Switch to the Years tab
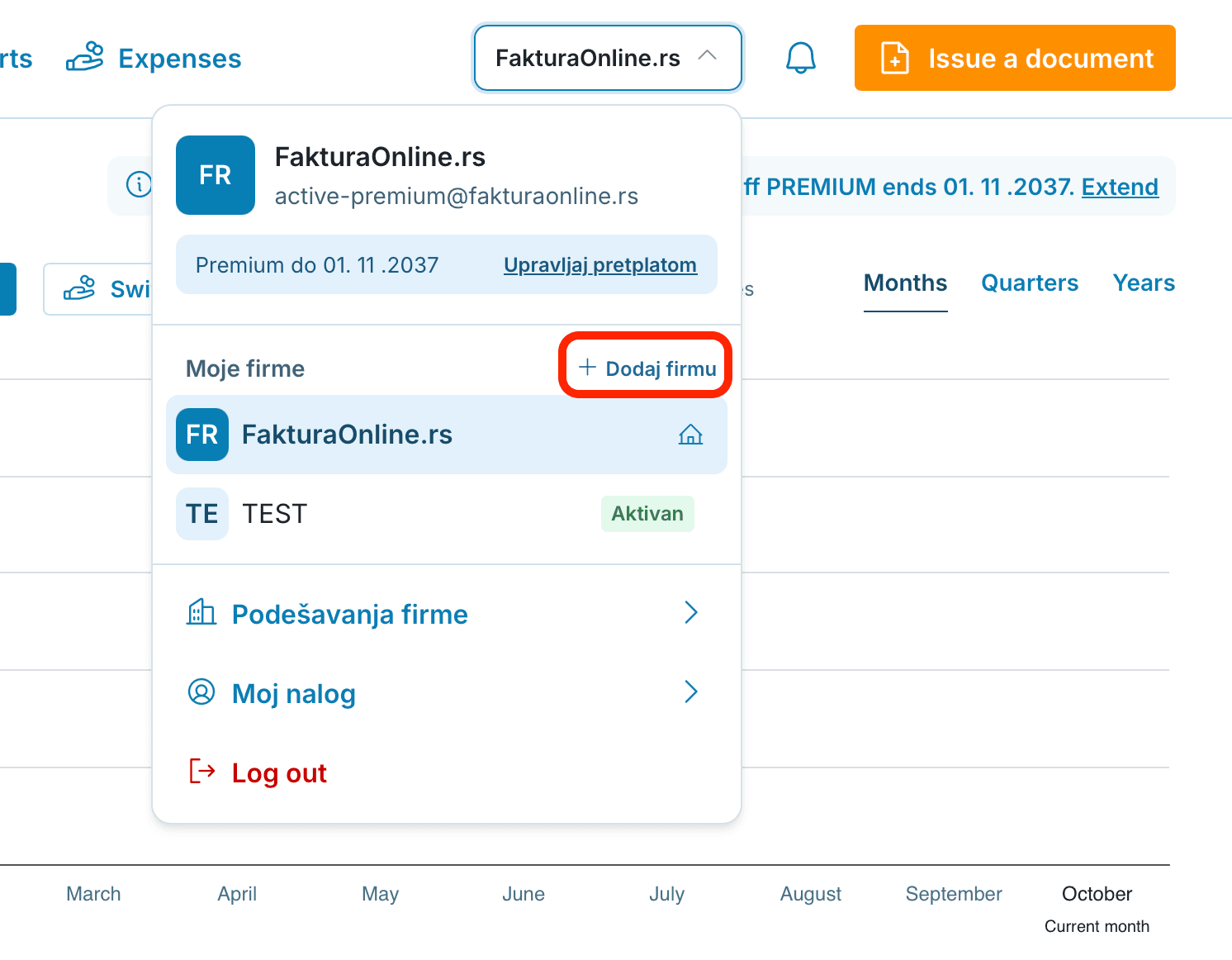This screenshot has height=960, width=1232. tap(1144, 283)
